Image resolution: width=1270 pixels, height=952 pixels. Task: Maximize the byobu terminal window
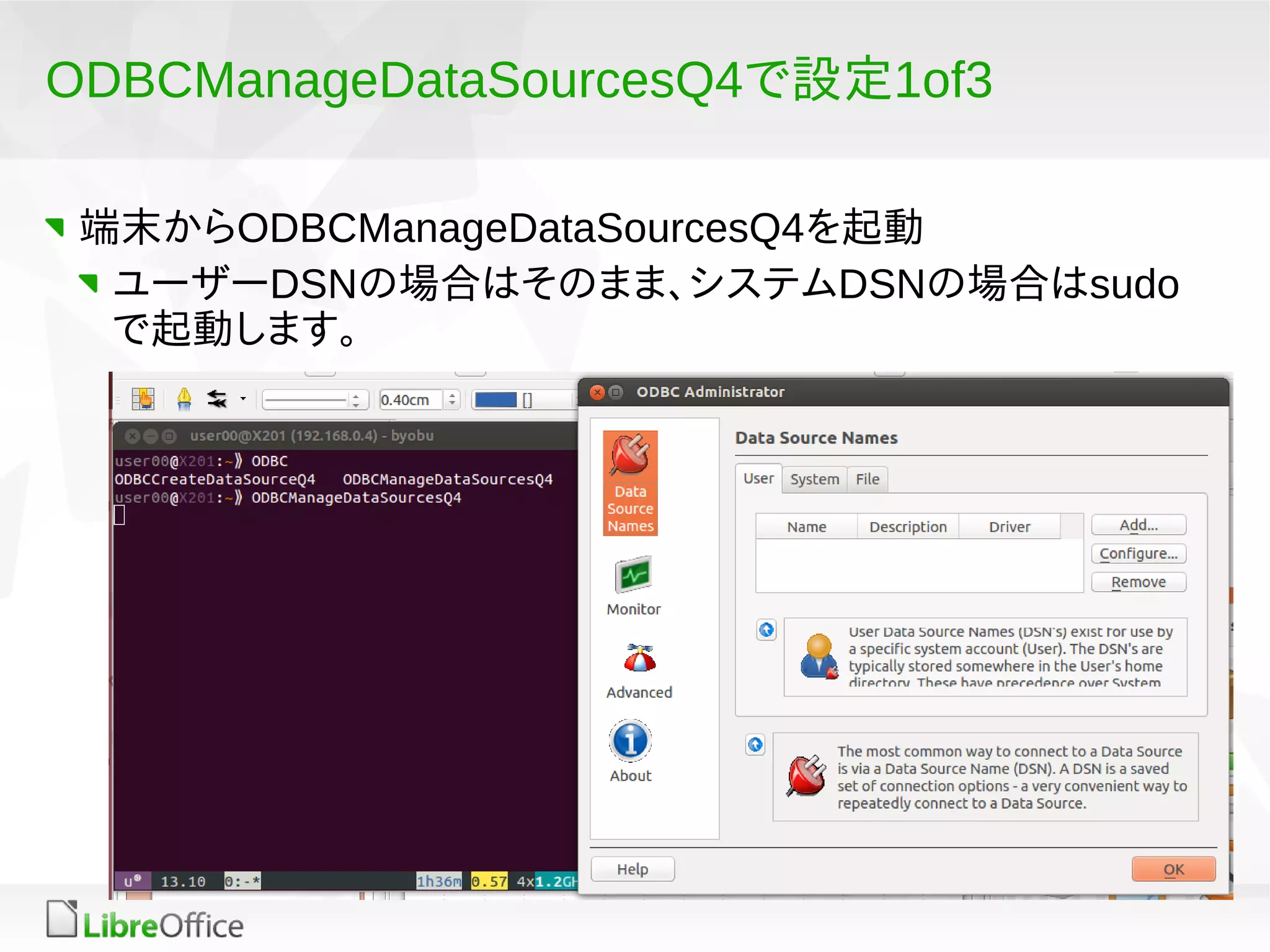(x=169, y=436)
